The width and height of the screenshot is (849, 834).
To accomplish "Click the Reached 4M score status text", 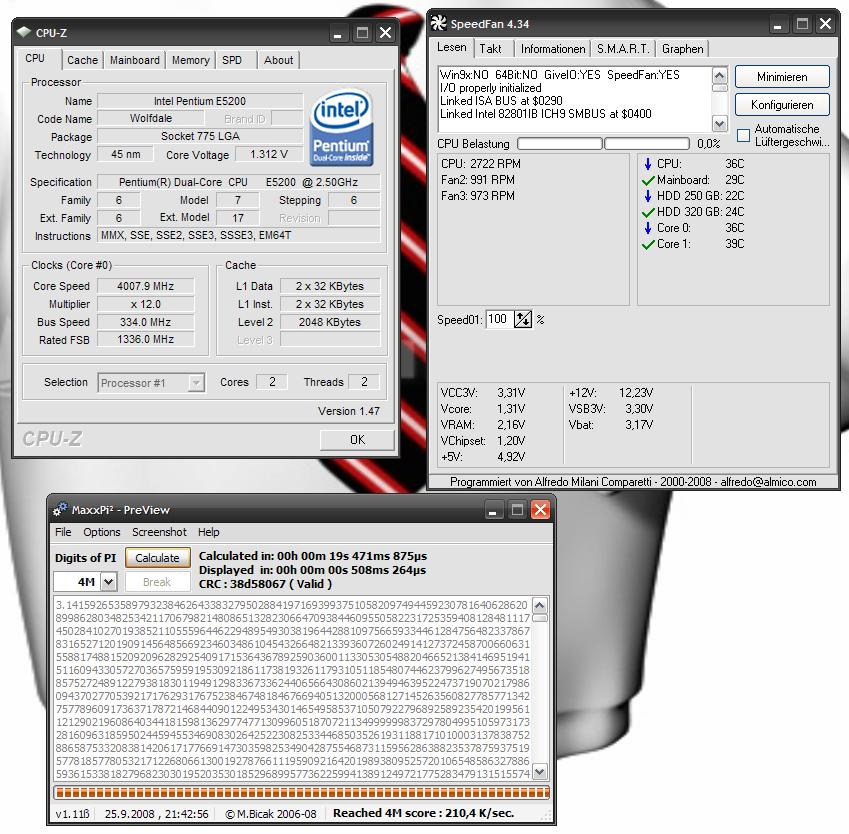I will (423, 813).
